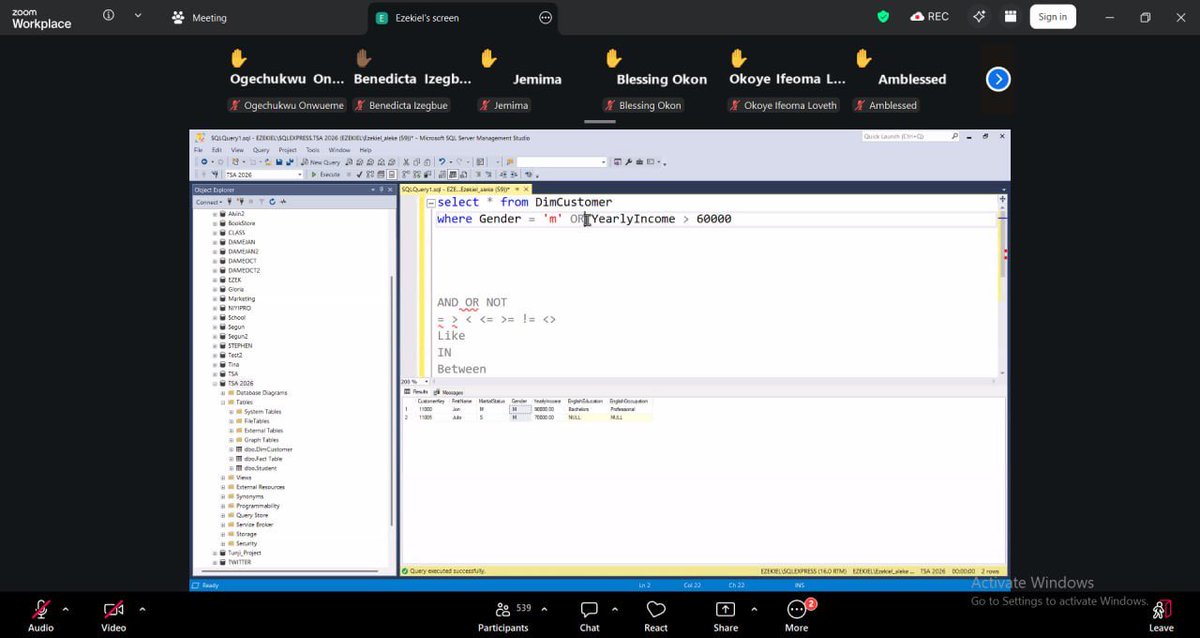Click the SSMS undo icon
1200x638 pixels.
[441, 161]
